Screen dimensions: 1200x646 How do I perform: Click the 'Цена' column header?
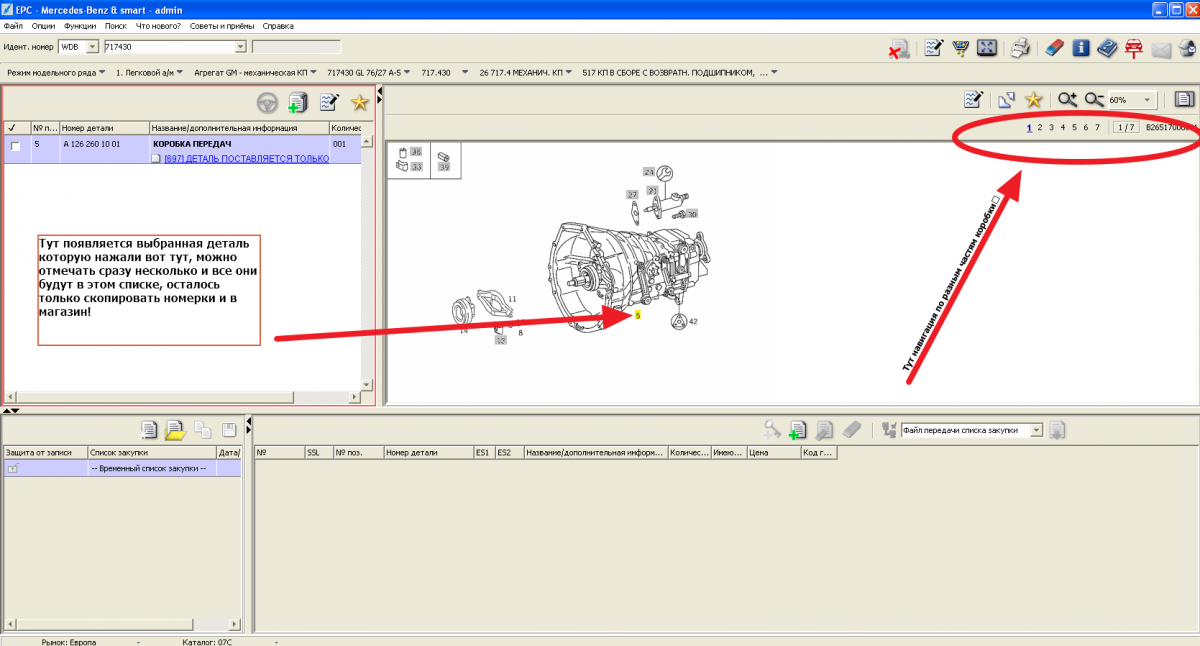(x=772, y=453)
